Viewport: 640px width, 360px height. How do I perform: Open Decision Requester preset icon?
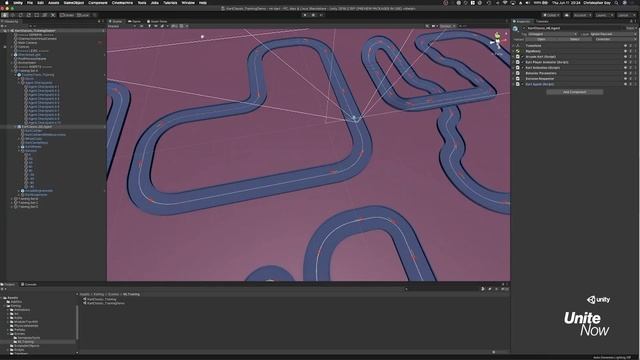click(x=631, y=79)
